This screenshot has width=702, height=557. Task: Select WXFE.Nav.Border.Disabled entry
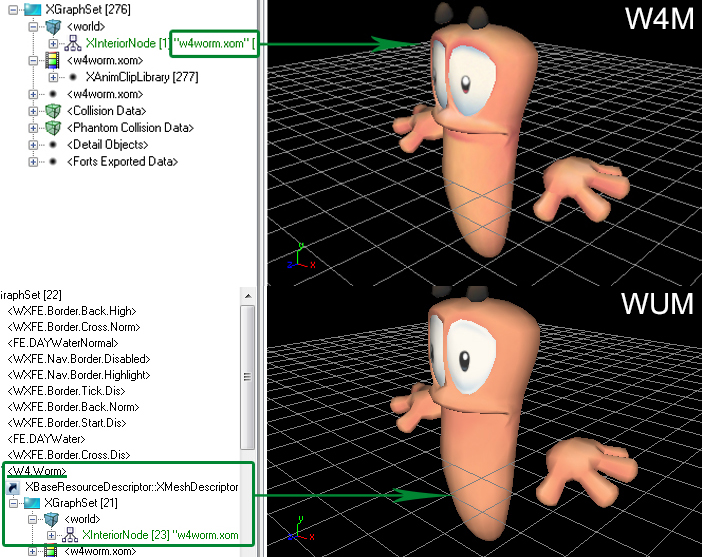[79, 359]
